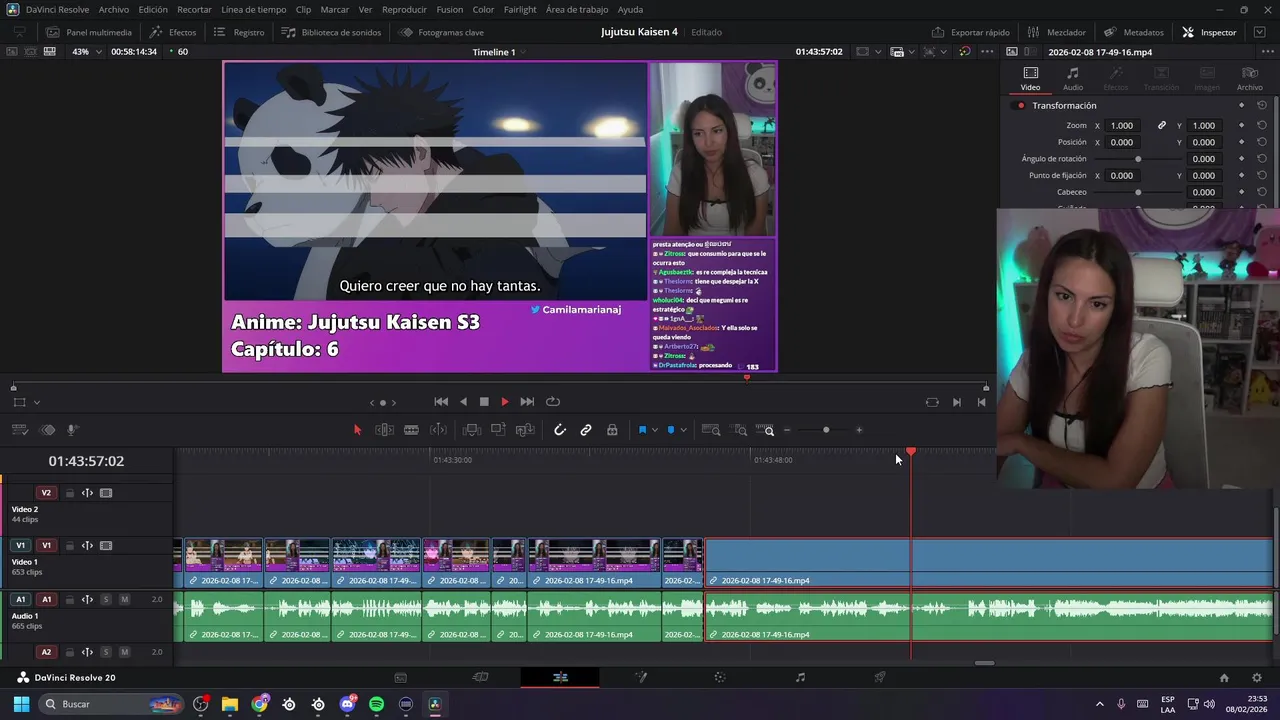Open the Línea de tiempo menu
Screen dimensions: 1280x720
253,9
